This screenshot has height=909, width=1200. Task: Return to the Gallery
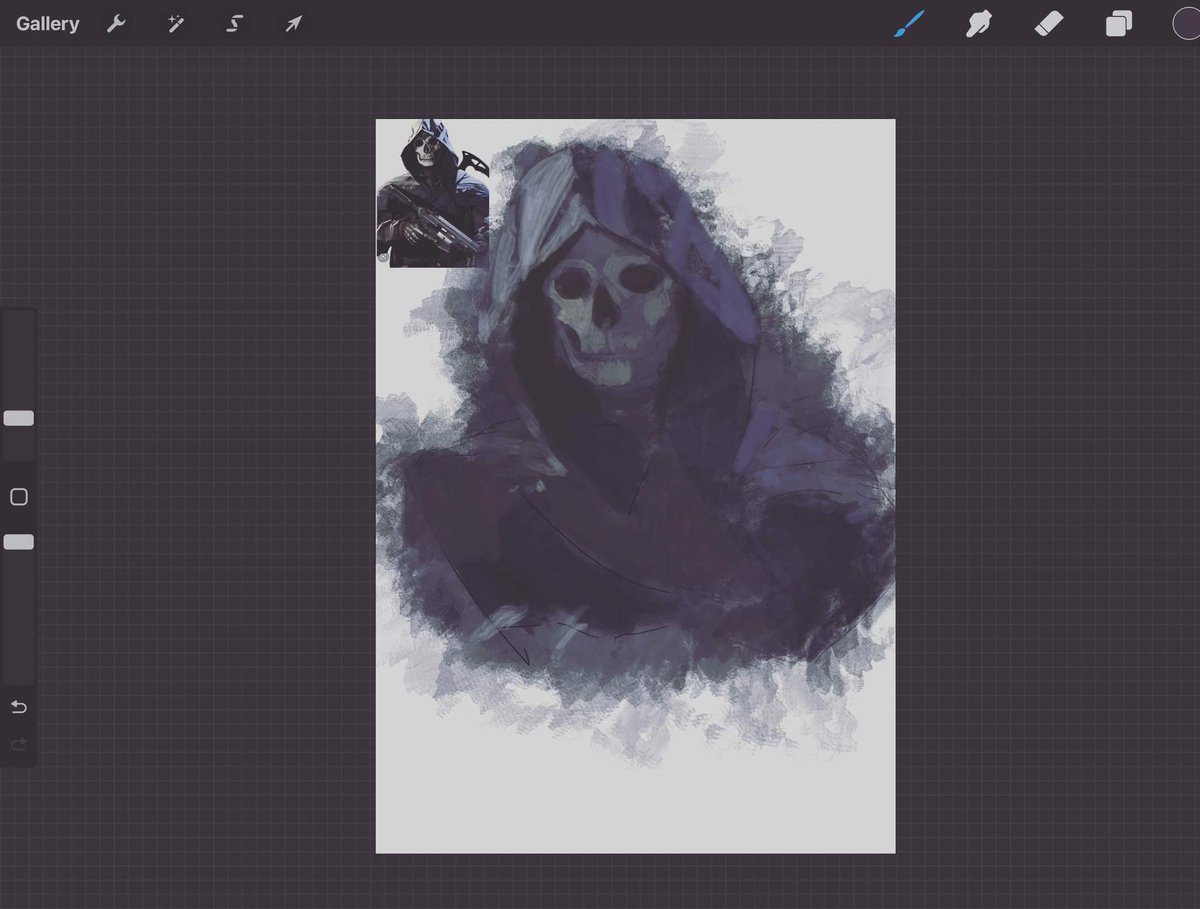[x=47, y=24]
